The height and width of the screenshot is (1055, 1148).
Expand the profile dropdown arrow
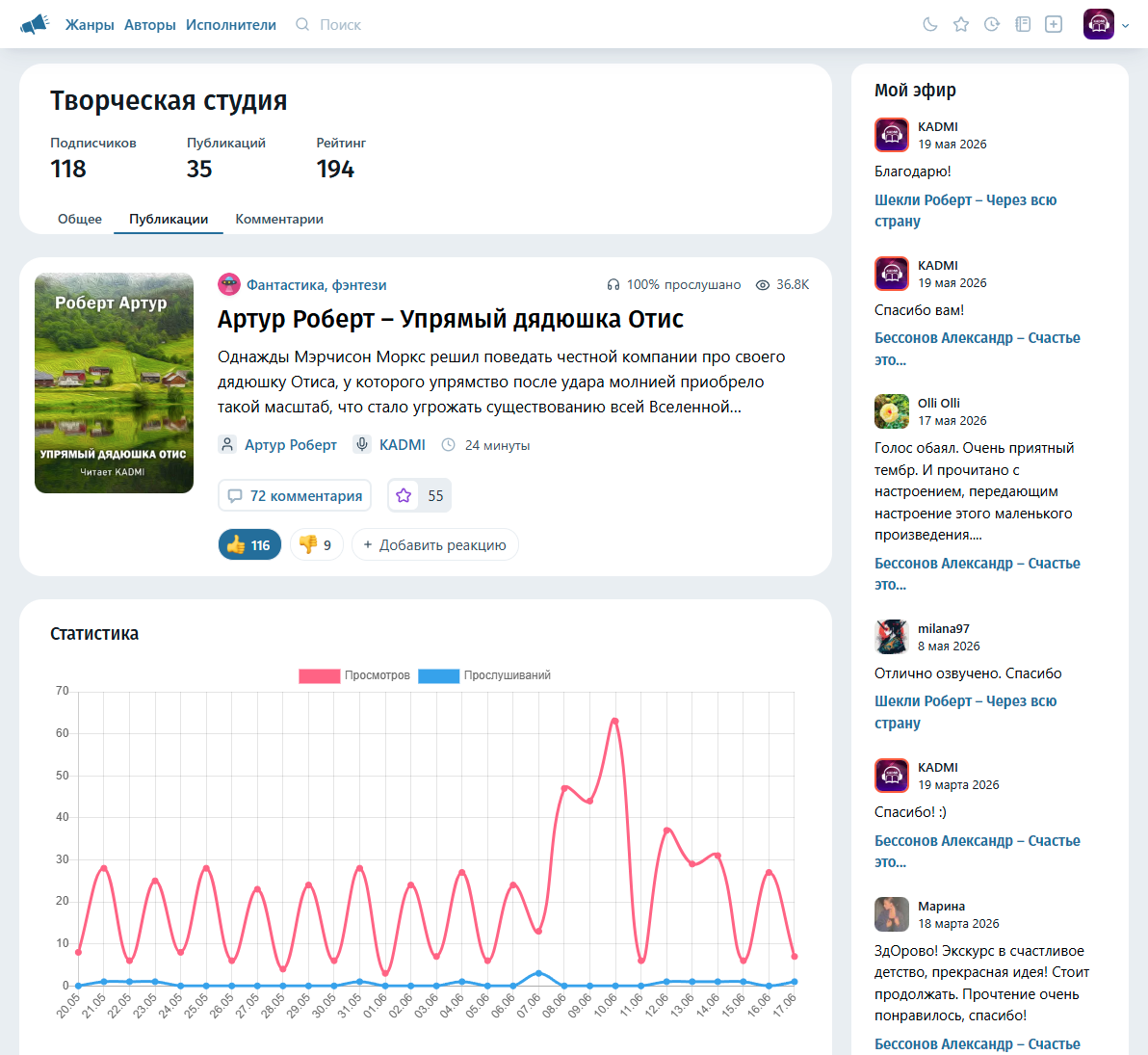[x=1125, y=25]
